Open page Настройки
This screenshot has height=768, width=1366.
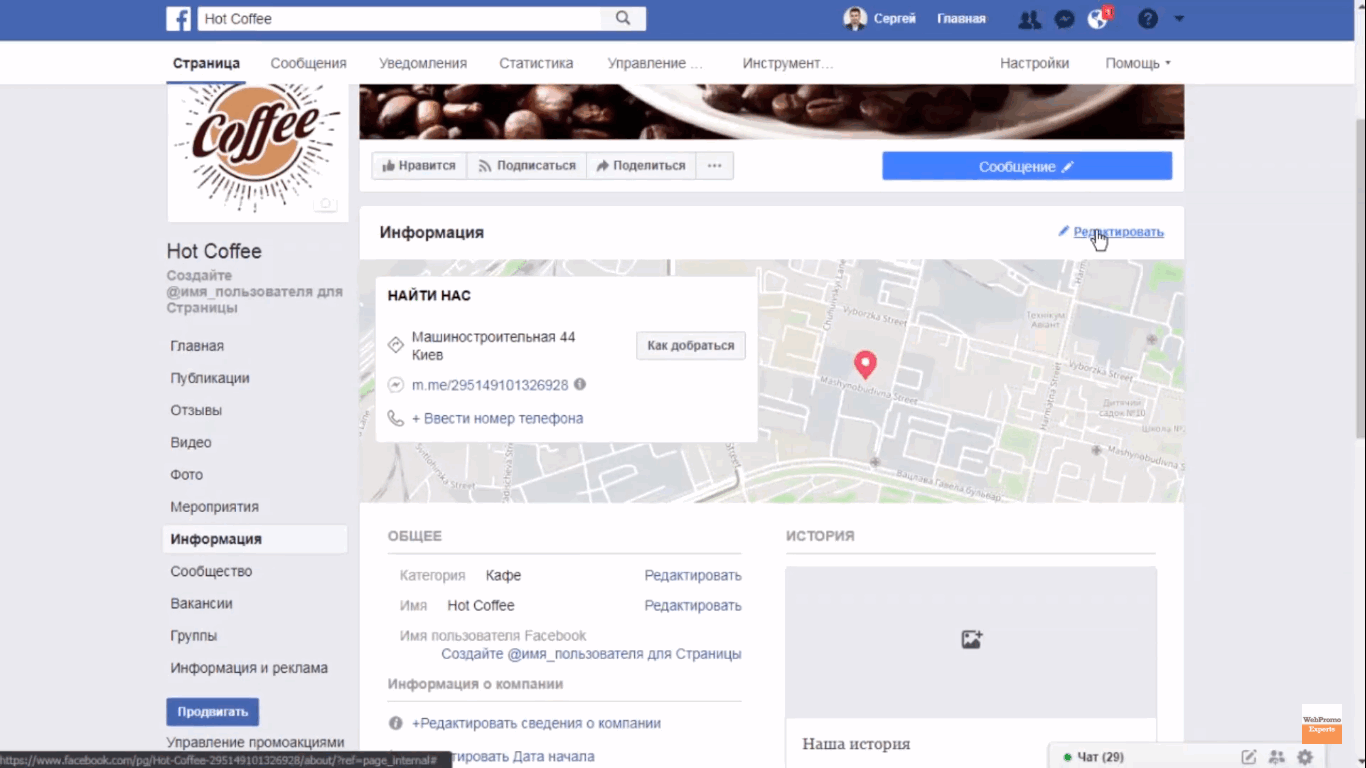[1034, 63]
